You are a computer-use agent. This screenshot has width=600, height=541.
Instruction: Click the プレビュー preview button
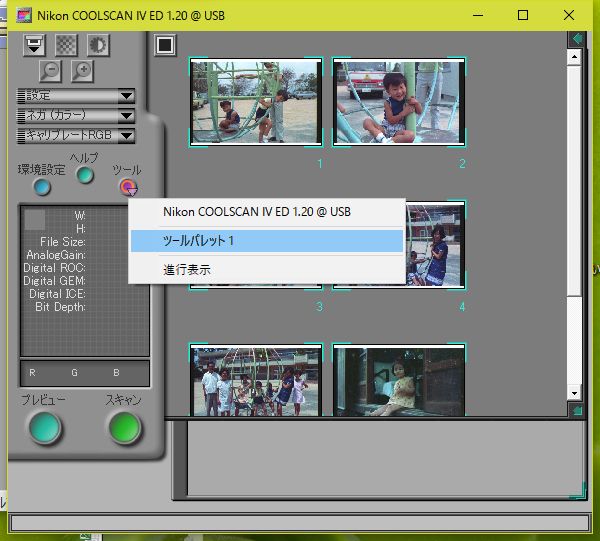[x=45, y=427]
